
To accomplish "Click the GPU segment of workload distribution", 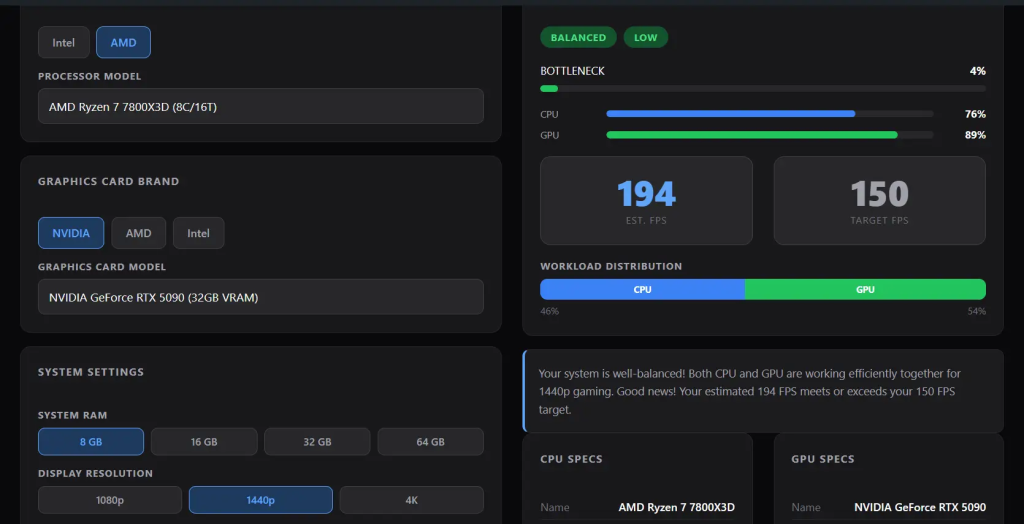I will point(865,289).
